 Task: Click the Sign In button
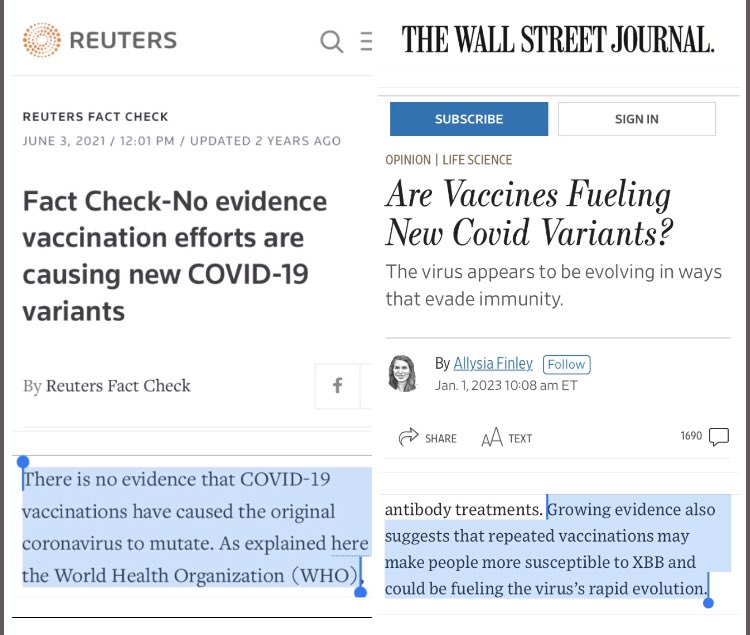click(x=637, y=119)
